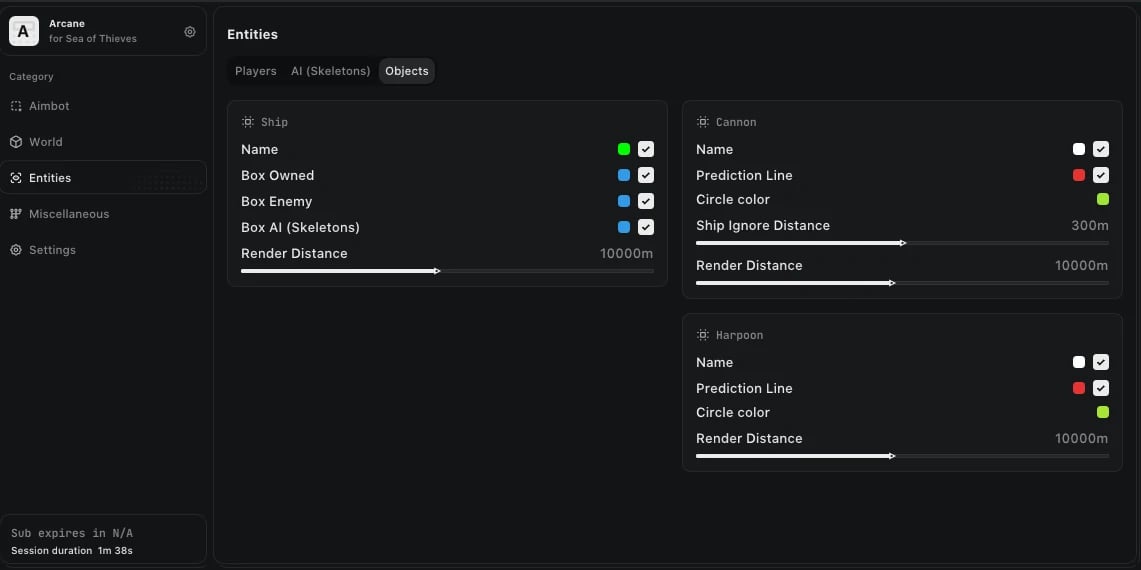
Task: Click the Harpoon Render Distance slider
Action: click(x=902, y=456)
